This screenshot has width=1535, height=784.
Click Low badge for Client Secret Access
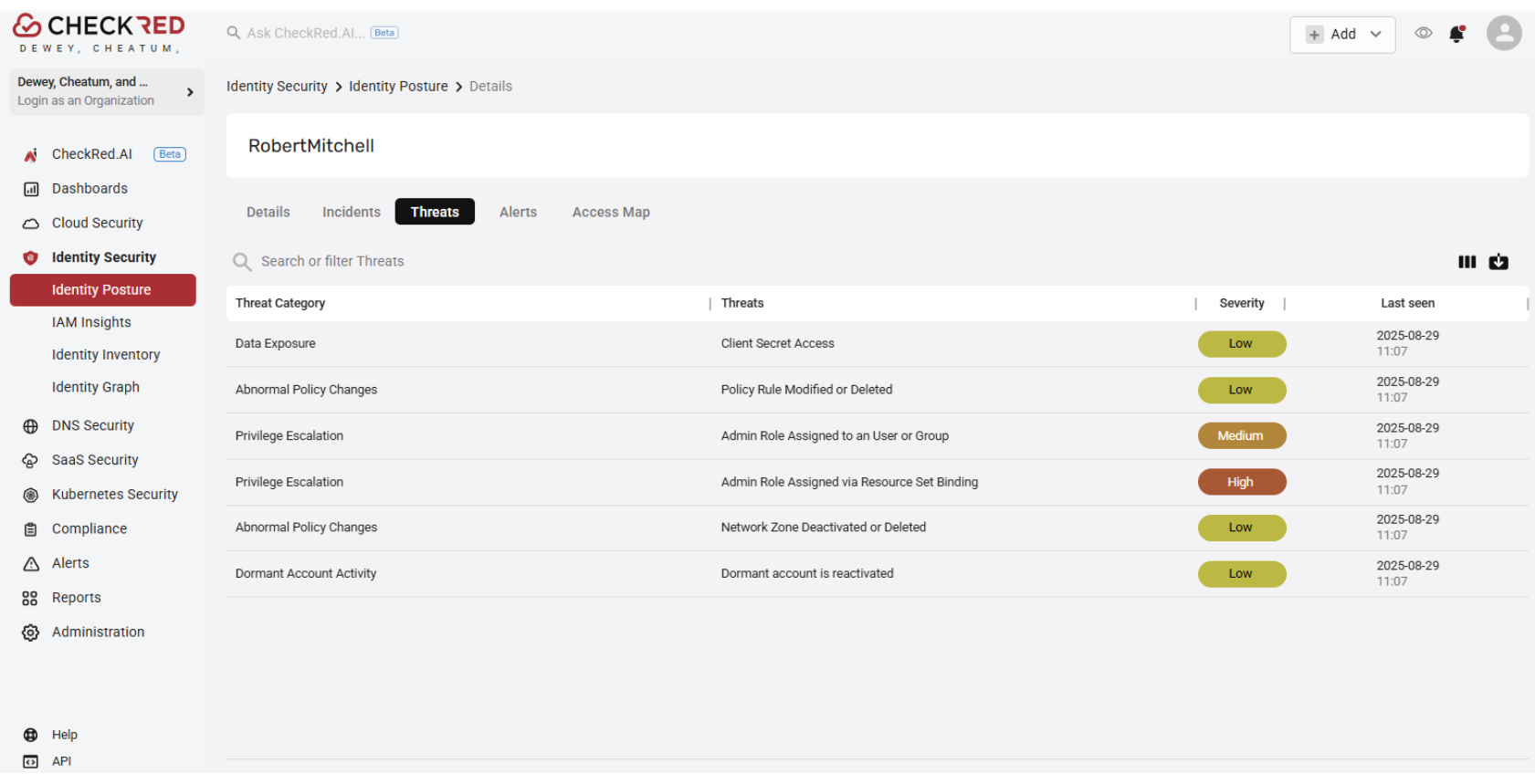(x=1241, y=344)
